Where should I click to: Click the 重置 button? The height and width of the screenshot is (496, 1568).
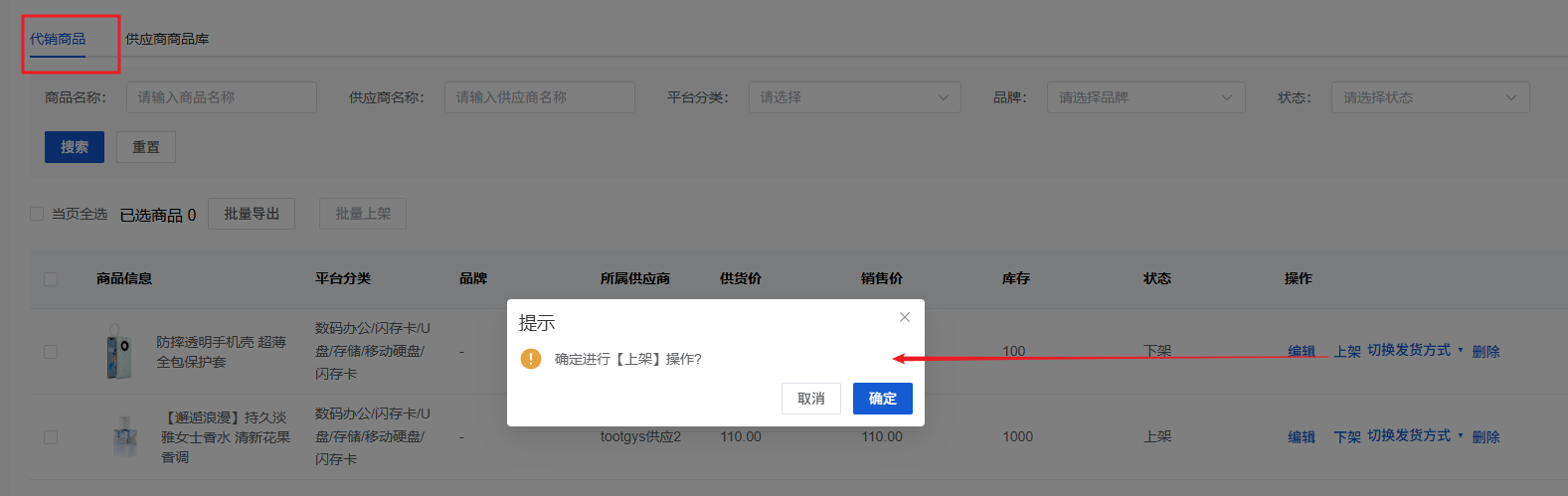[146, 147]
